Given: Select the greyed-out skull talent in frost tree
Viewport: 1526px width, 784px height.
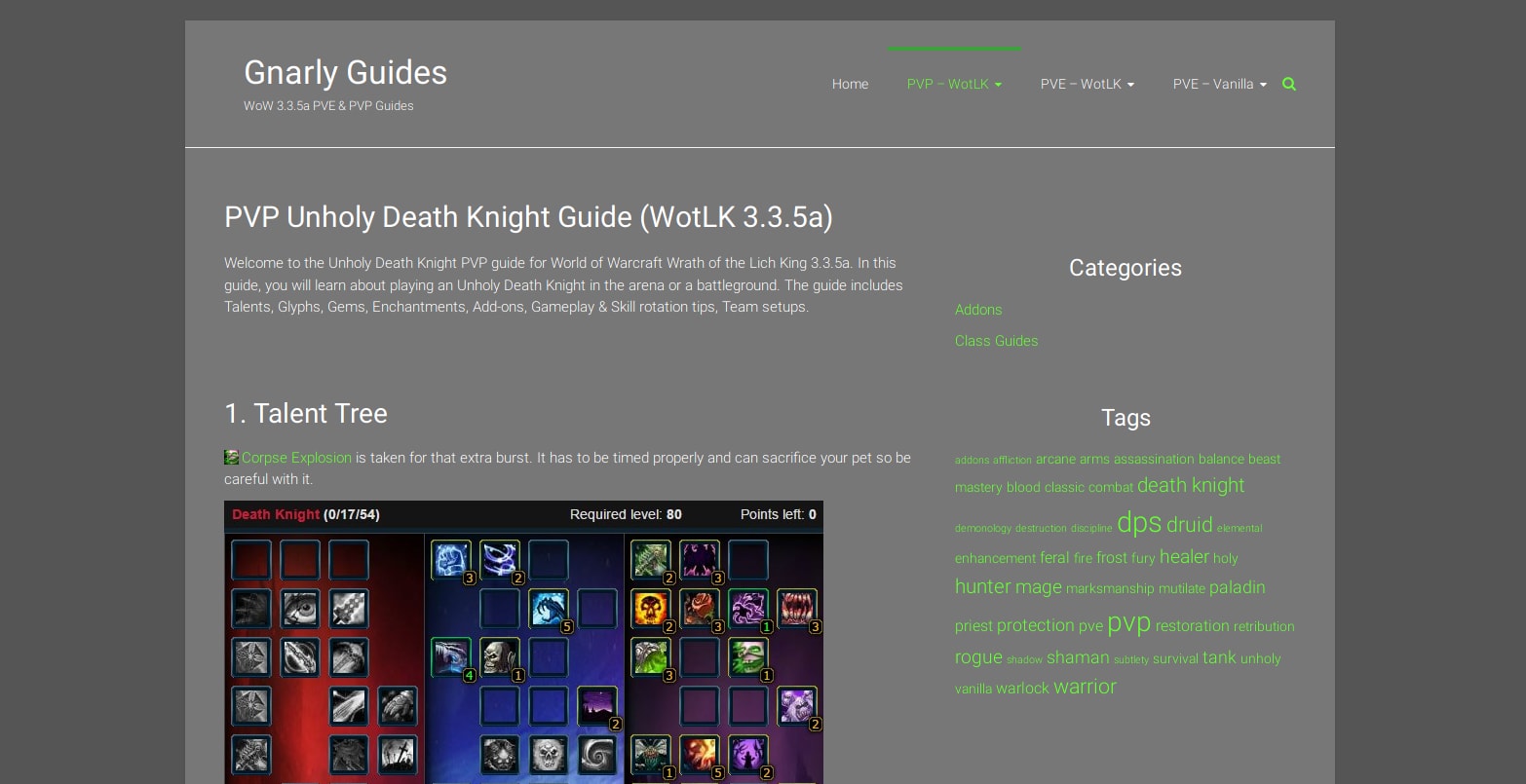Looking at the screenshot, I should coord(548,755).
